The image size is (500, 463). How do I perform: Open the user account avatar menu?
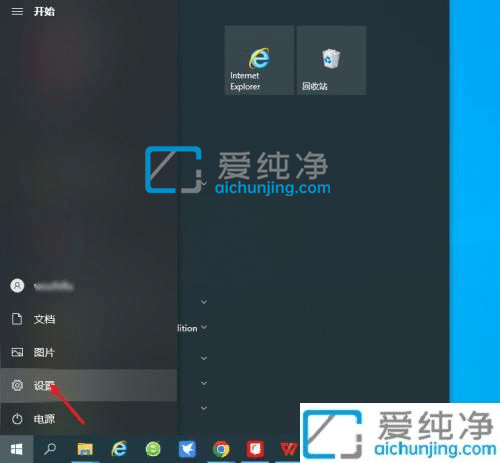17,286
